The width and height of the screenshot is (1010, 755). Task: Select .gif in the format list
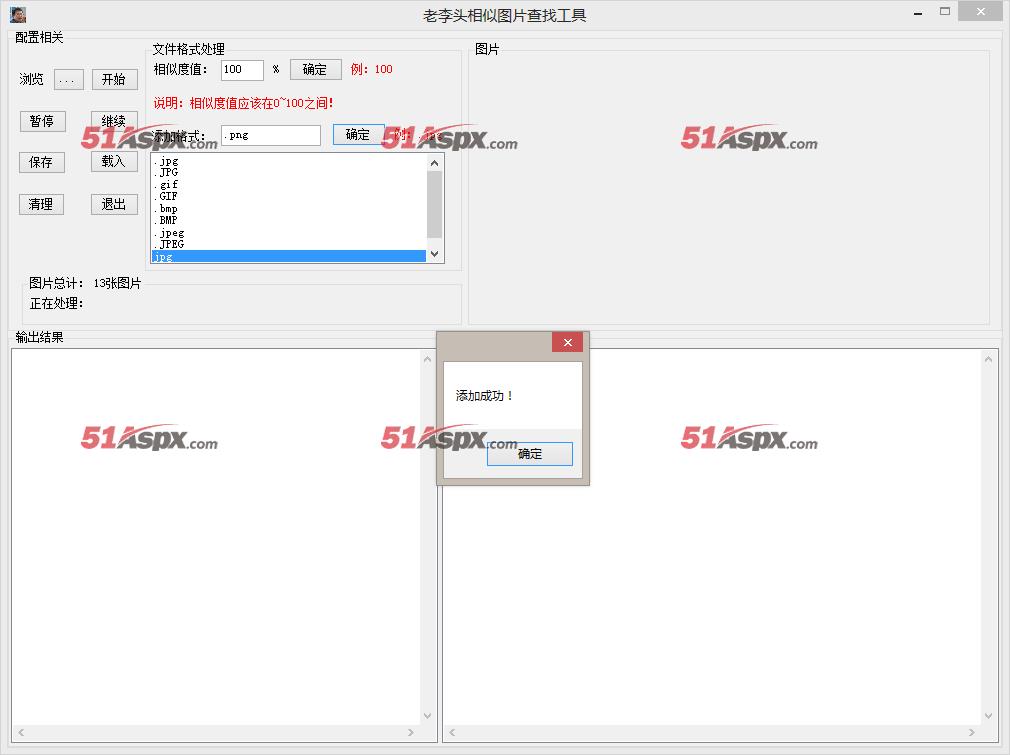169,185
